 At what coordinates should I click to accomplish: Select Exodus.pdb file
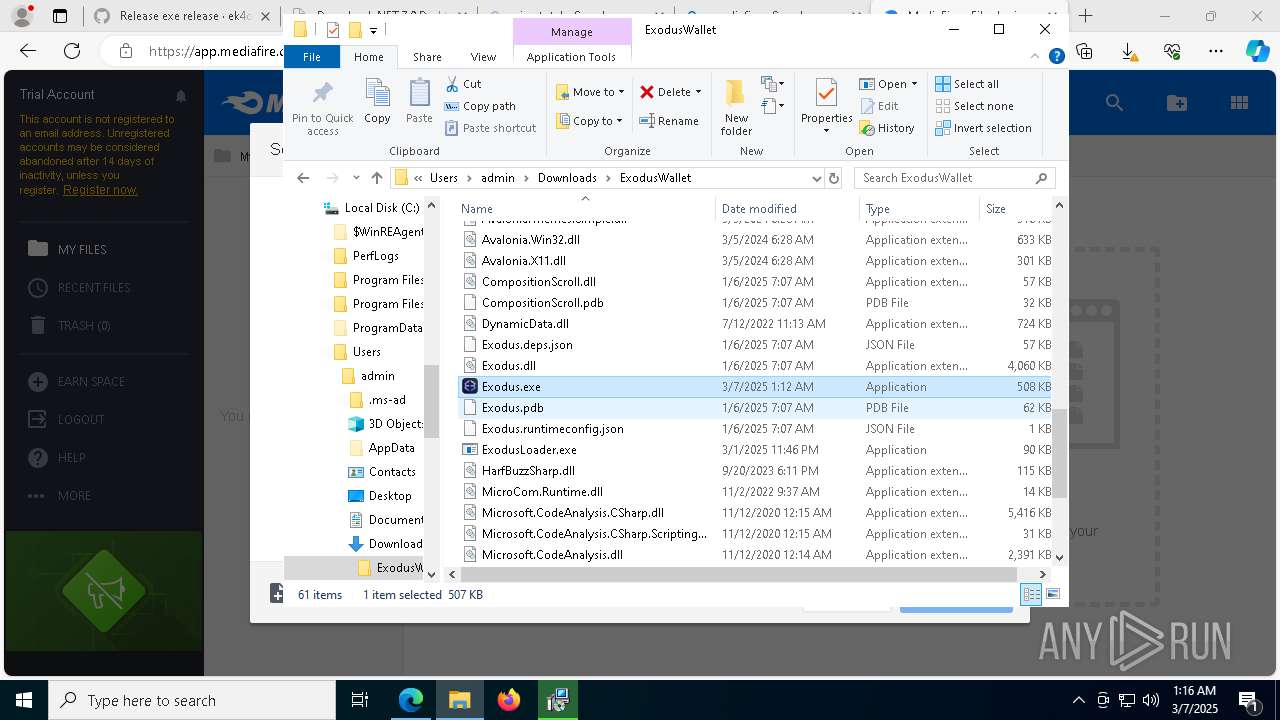pos(512,408)
